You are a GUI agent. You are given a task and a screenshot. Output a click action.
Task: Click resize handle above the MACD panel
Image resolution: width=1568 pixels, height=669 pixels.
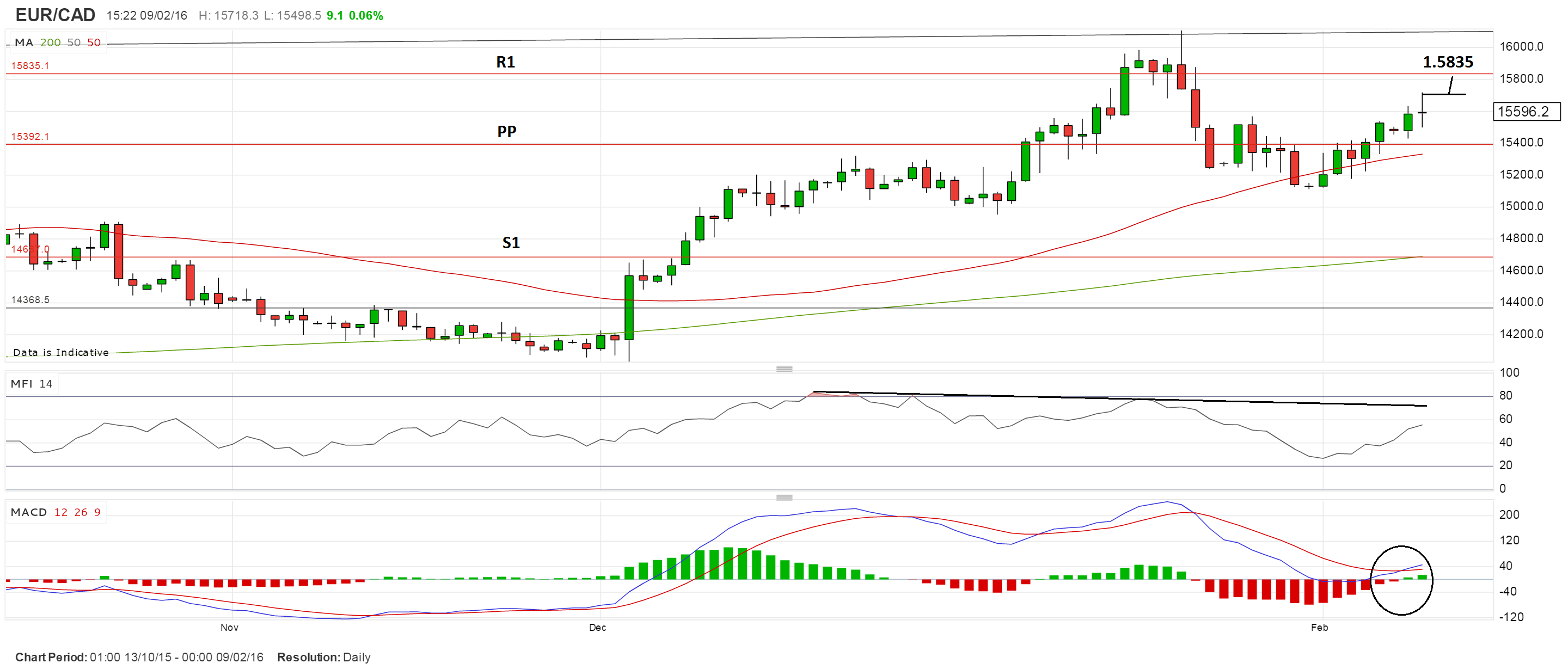pos(784,498)
